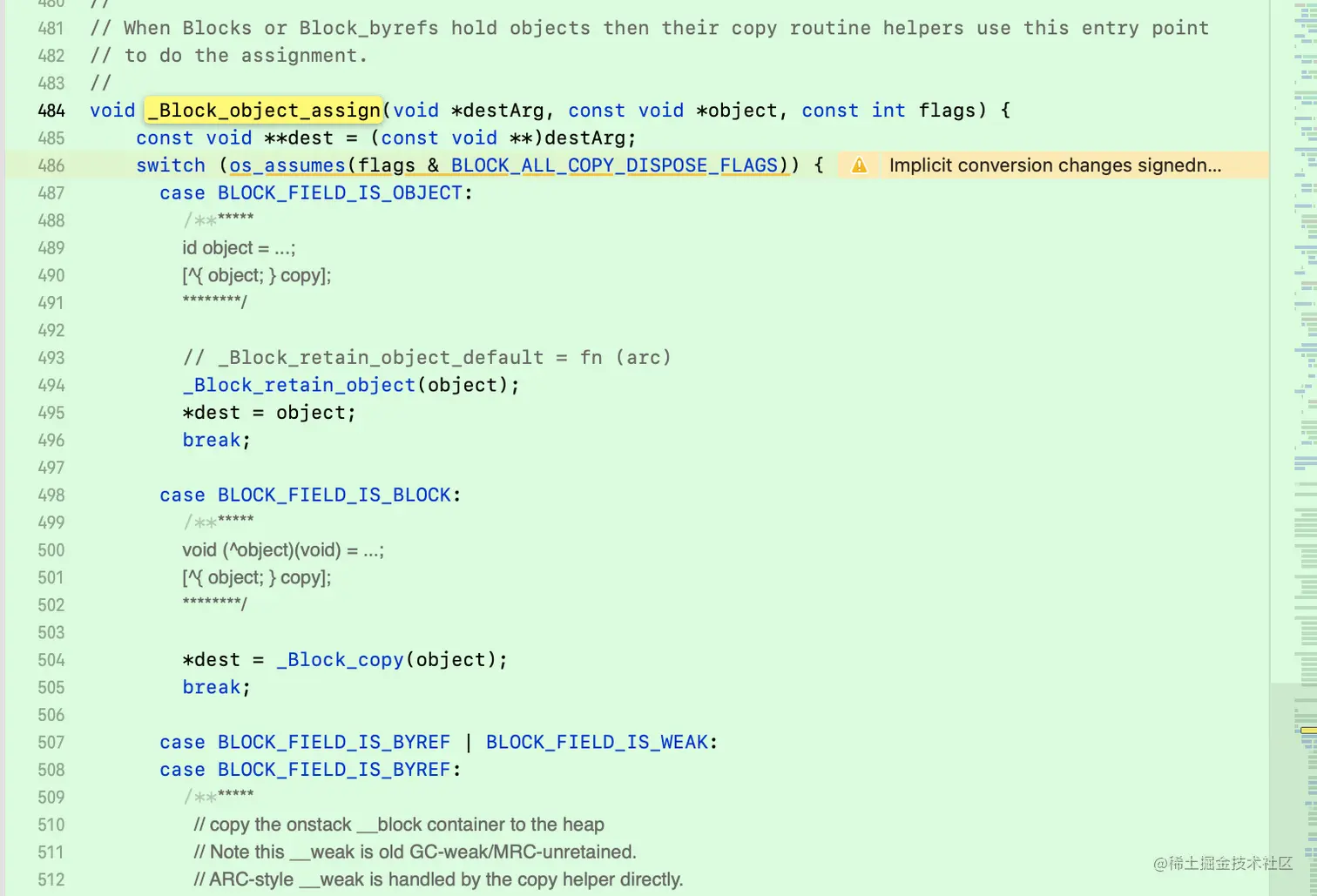Click the '*dest = object;' statement on line 495
The image size is (1317, 896).
point(269,413)
